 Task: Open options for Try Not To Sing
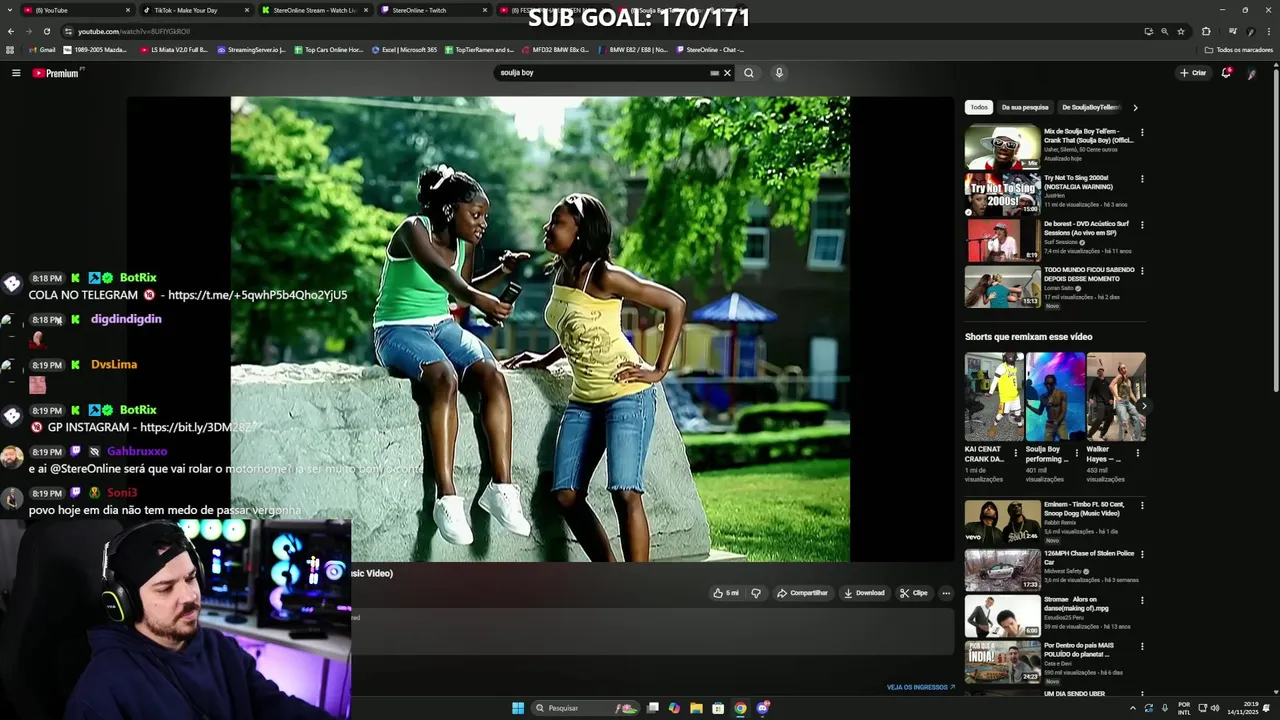[1142, 178]
